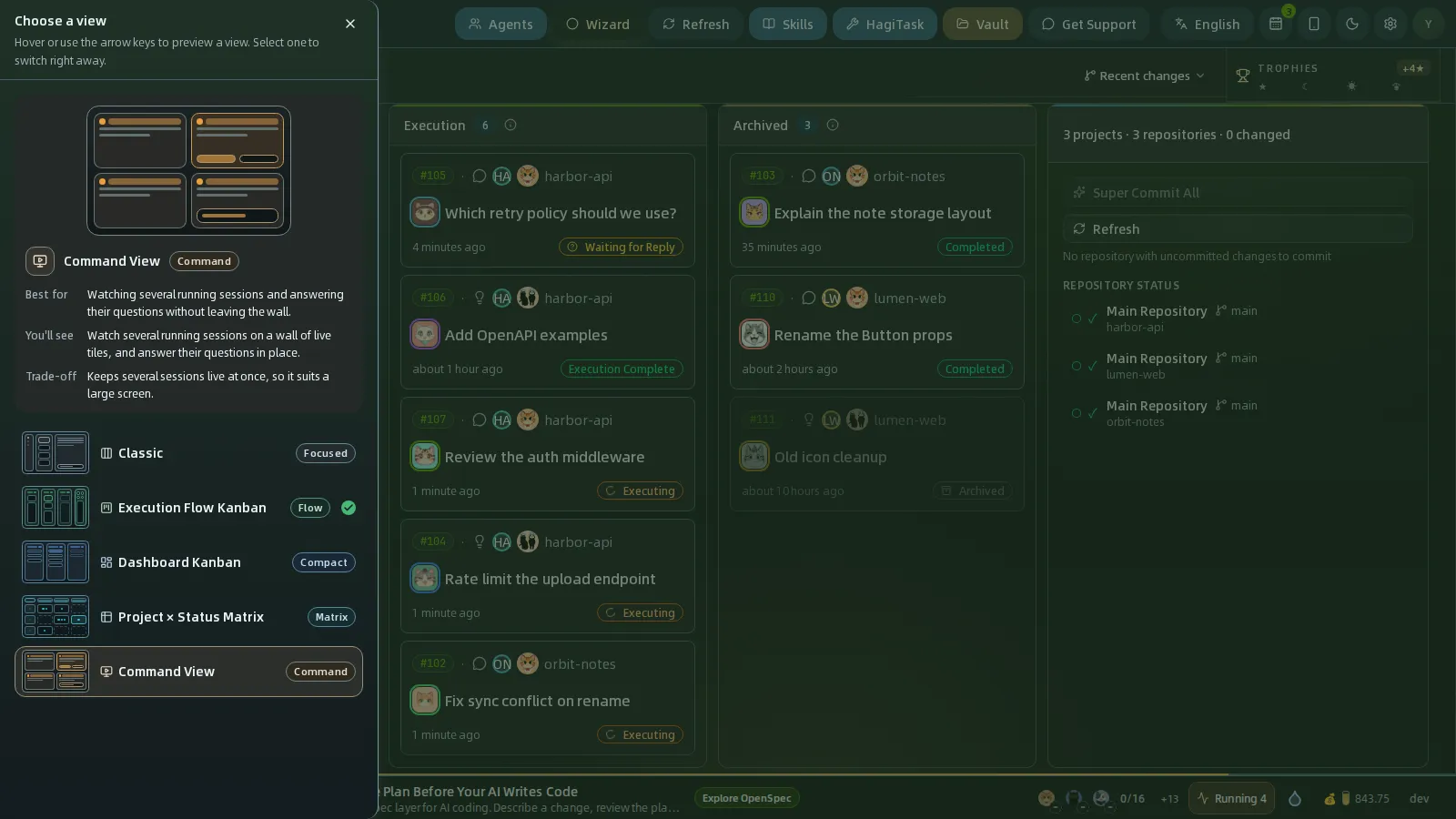Select Main Repository harbor-api row

[x=1238, y=318]
